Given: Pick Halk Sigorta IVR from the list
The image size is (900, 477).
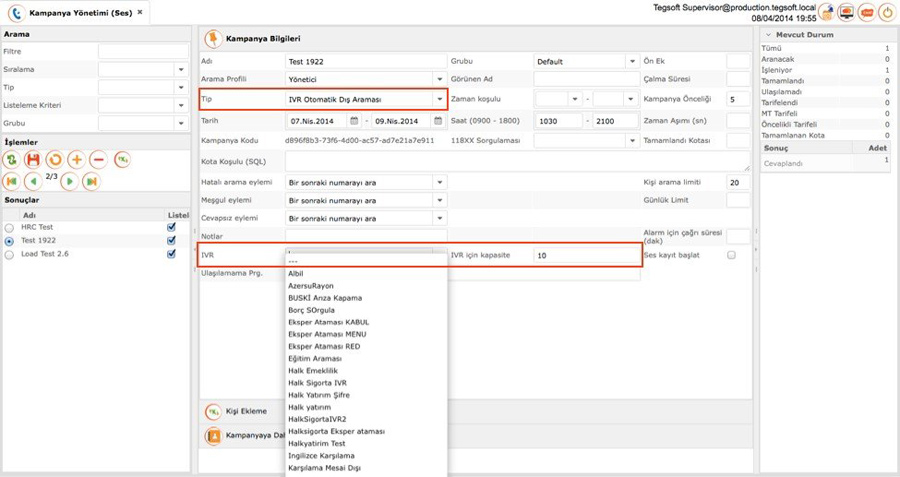Looking at the screenshot, I should point(317,383).
